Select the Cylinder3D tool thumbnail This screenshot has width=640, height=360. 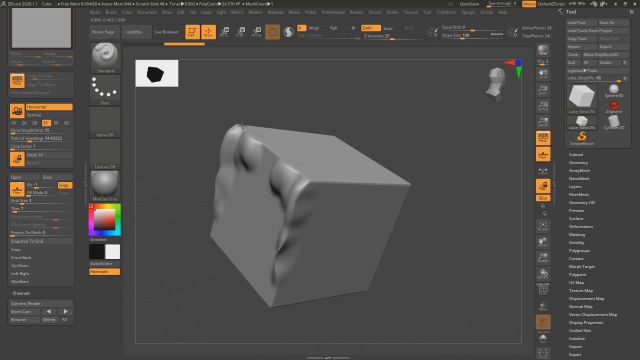613,122
